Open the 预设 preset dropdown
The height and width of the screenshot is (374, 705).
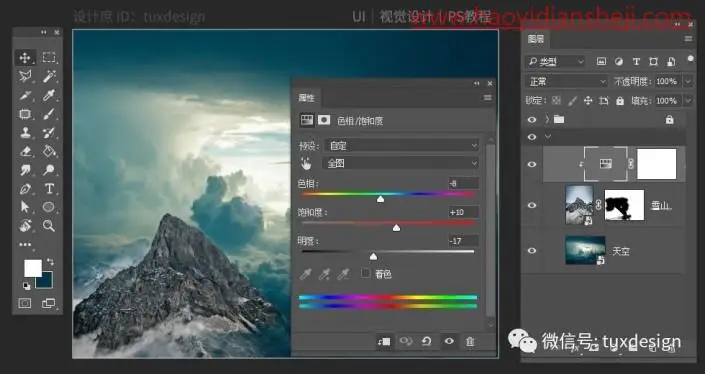[x=401, y=146]
